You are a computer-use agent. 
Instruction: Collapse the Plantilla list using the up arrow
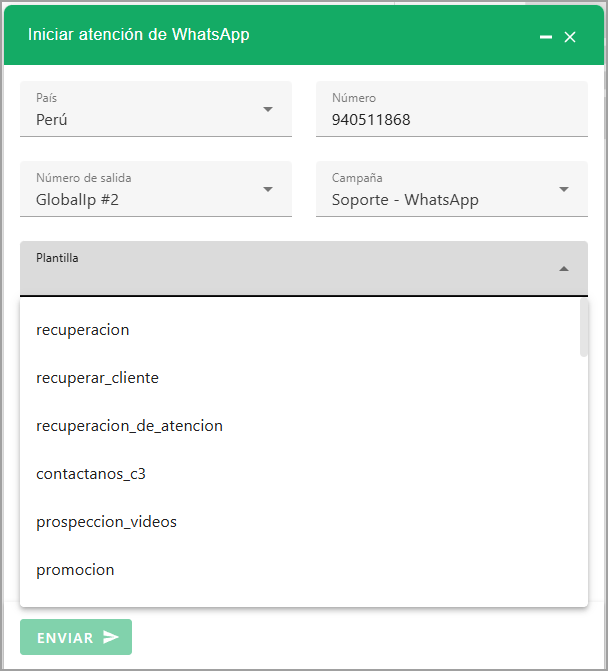[x=564, y=269]
